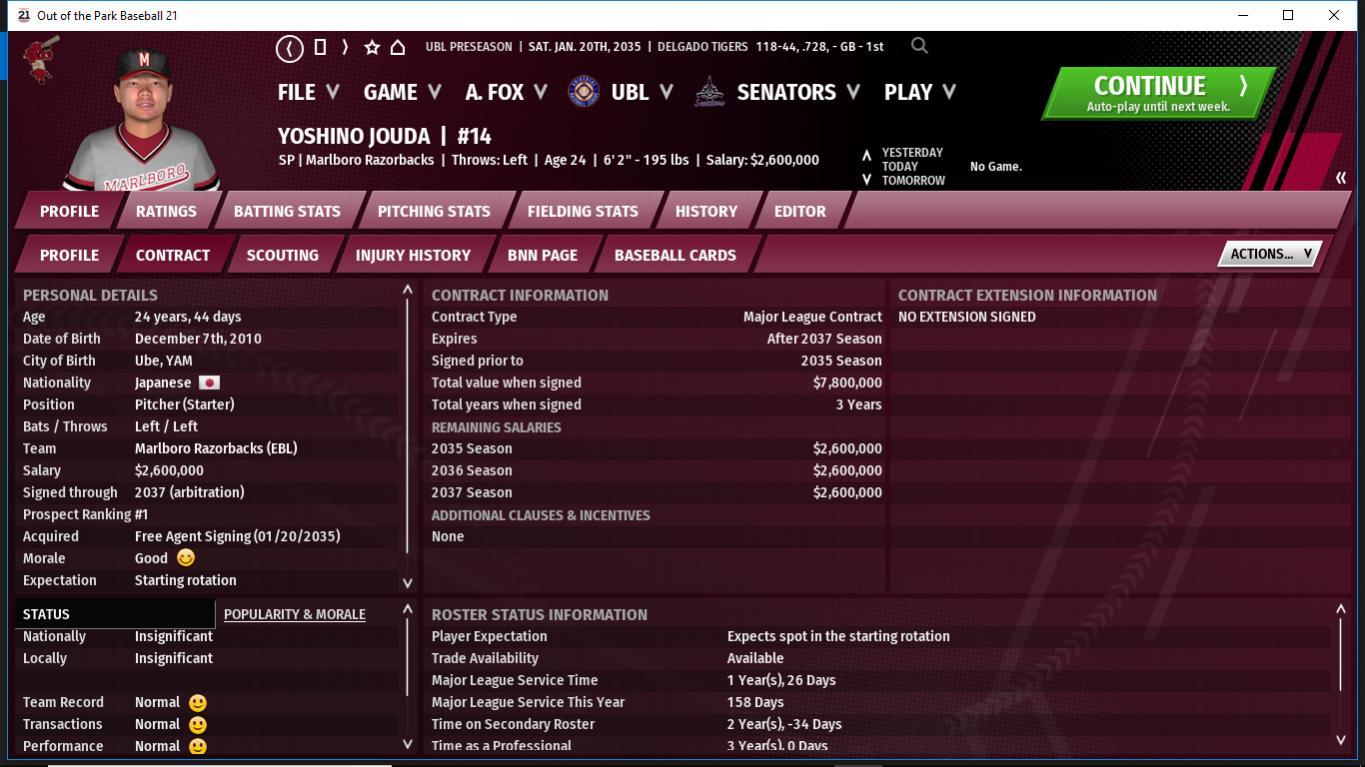
Task: Click the star bookmark icon
Action: pos(372,47)
